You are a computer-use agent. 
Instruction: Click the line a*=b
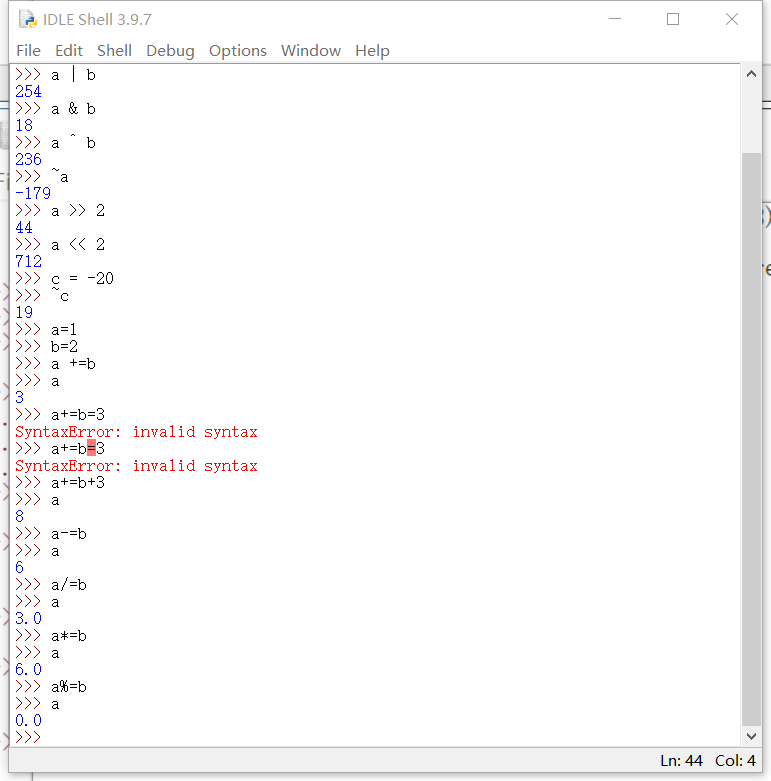[69, 636]
